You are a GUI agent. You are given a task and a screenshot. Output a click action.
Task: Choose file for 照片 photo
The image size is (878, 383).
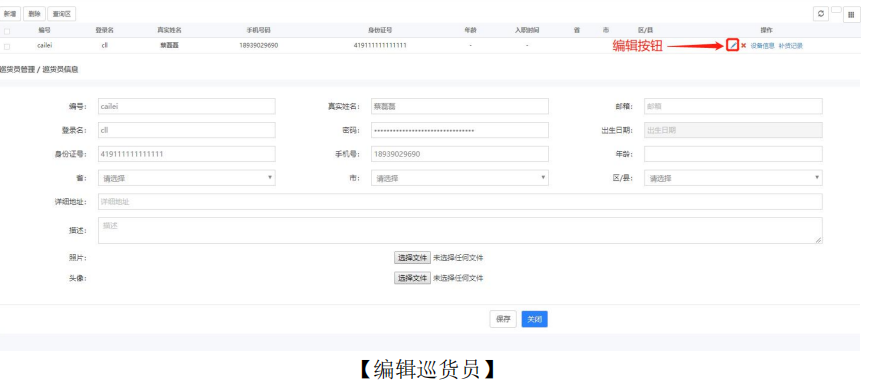(x=412, y=258)
